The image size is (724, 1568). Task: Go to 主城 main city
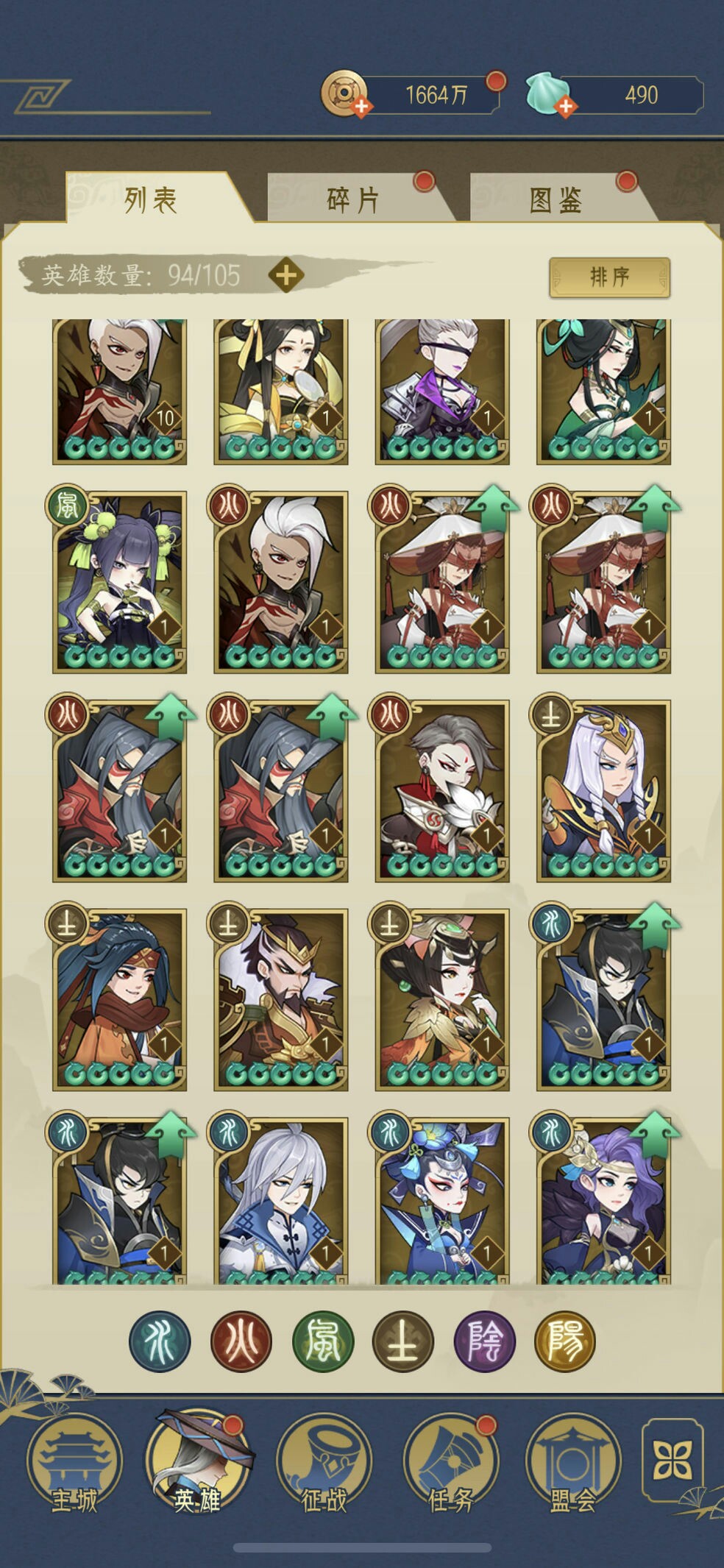74,1461
